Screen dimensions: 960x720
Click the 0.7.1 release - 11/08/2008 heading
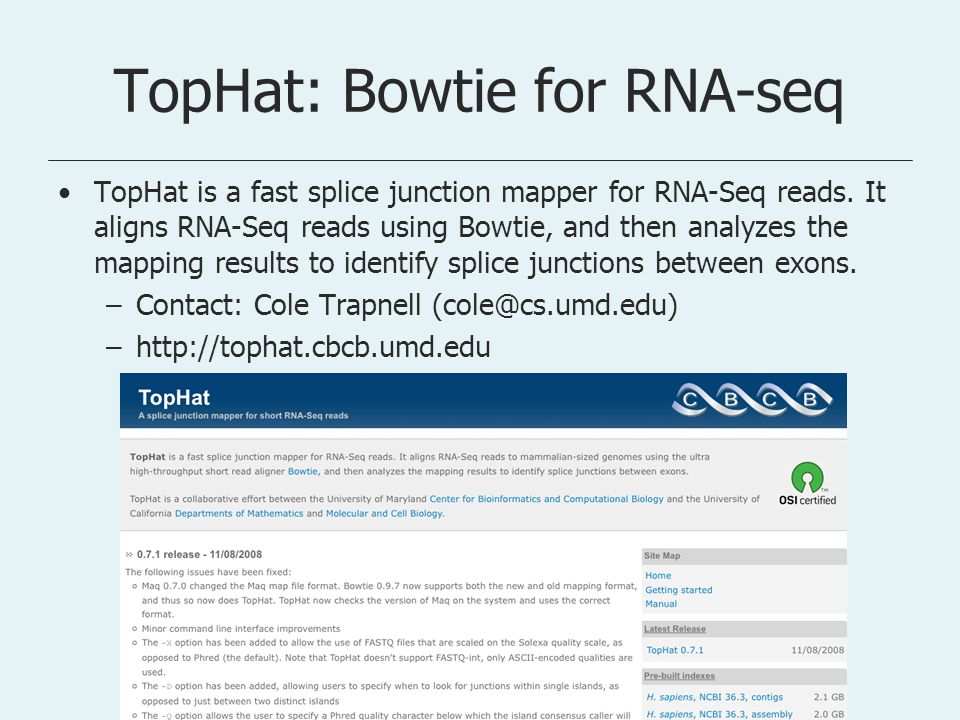coord(199,554)
